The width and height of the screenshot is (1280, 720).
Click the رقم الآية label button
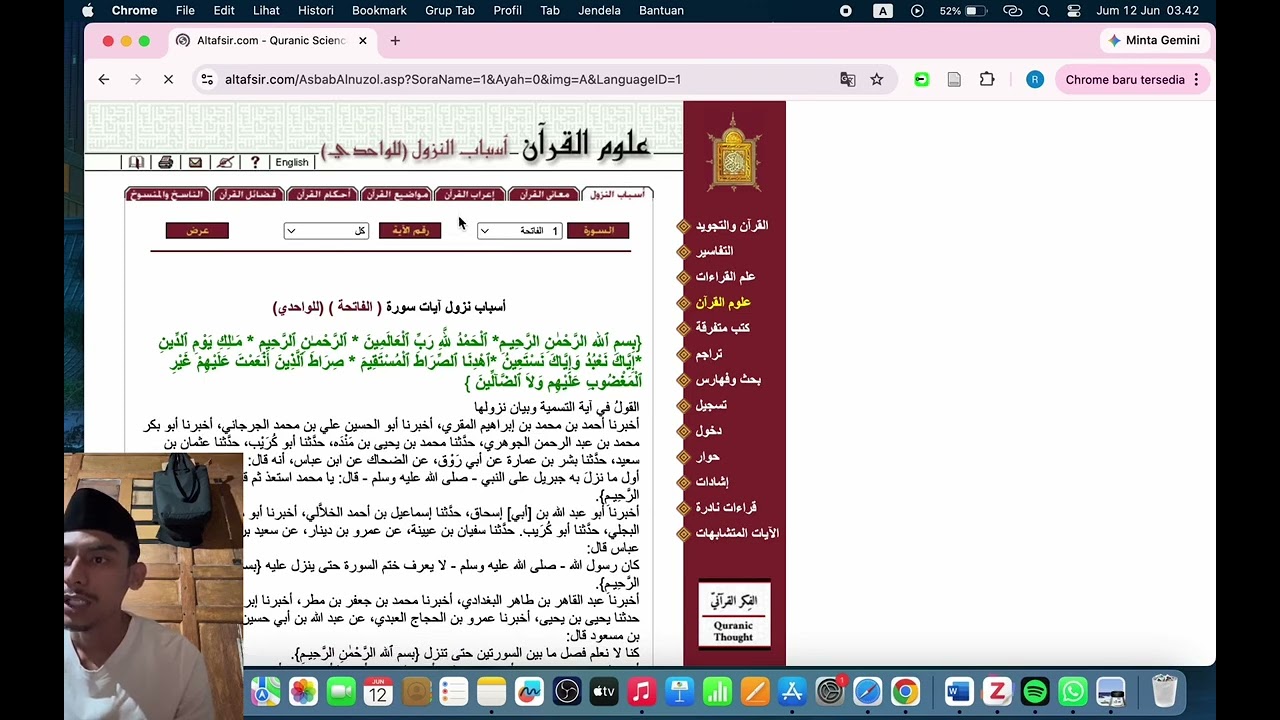tap(410, 231)
